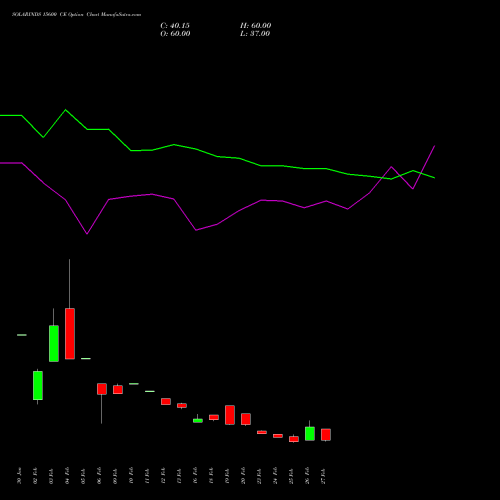
Task: Click the 20 Feb date label
Action: [x=243, y=476]
